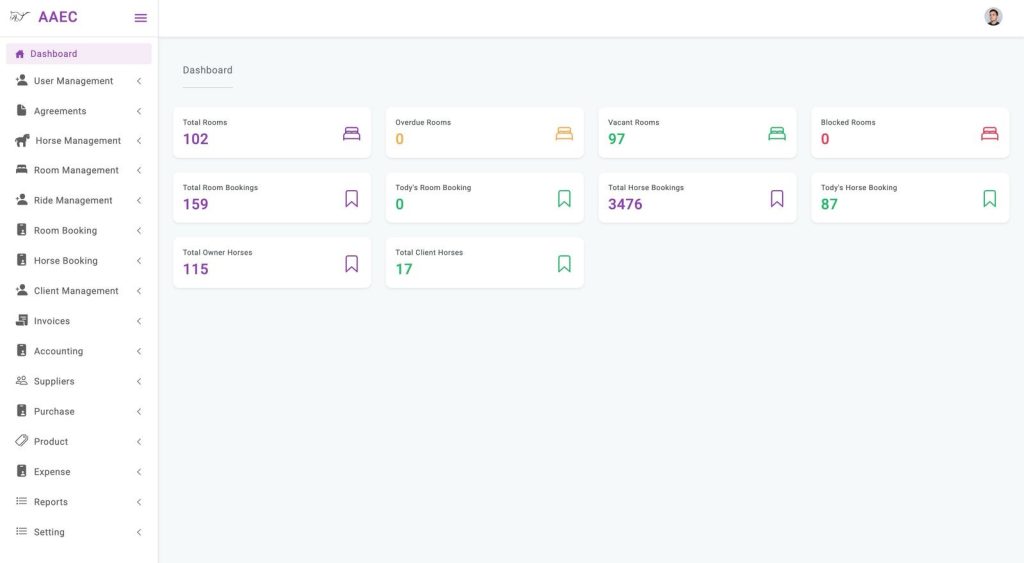The width and height of the screenshot is (1024, 563).
Task: Open the Tody's Horse Booking card
Action: coord(910,197)
